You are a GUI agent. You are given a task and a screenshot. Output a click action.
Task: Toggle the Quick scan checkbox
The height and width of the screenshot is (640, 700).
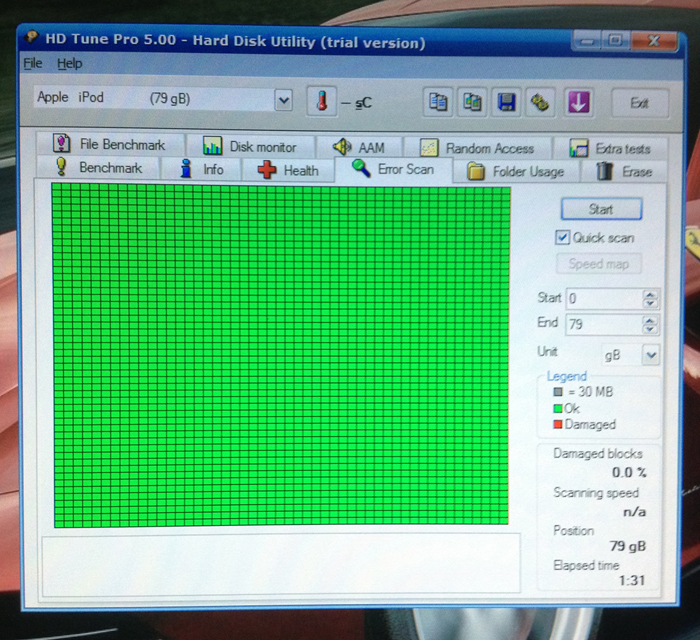coord(563,238)
